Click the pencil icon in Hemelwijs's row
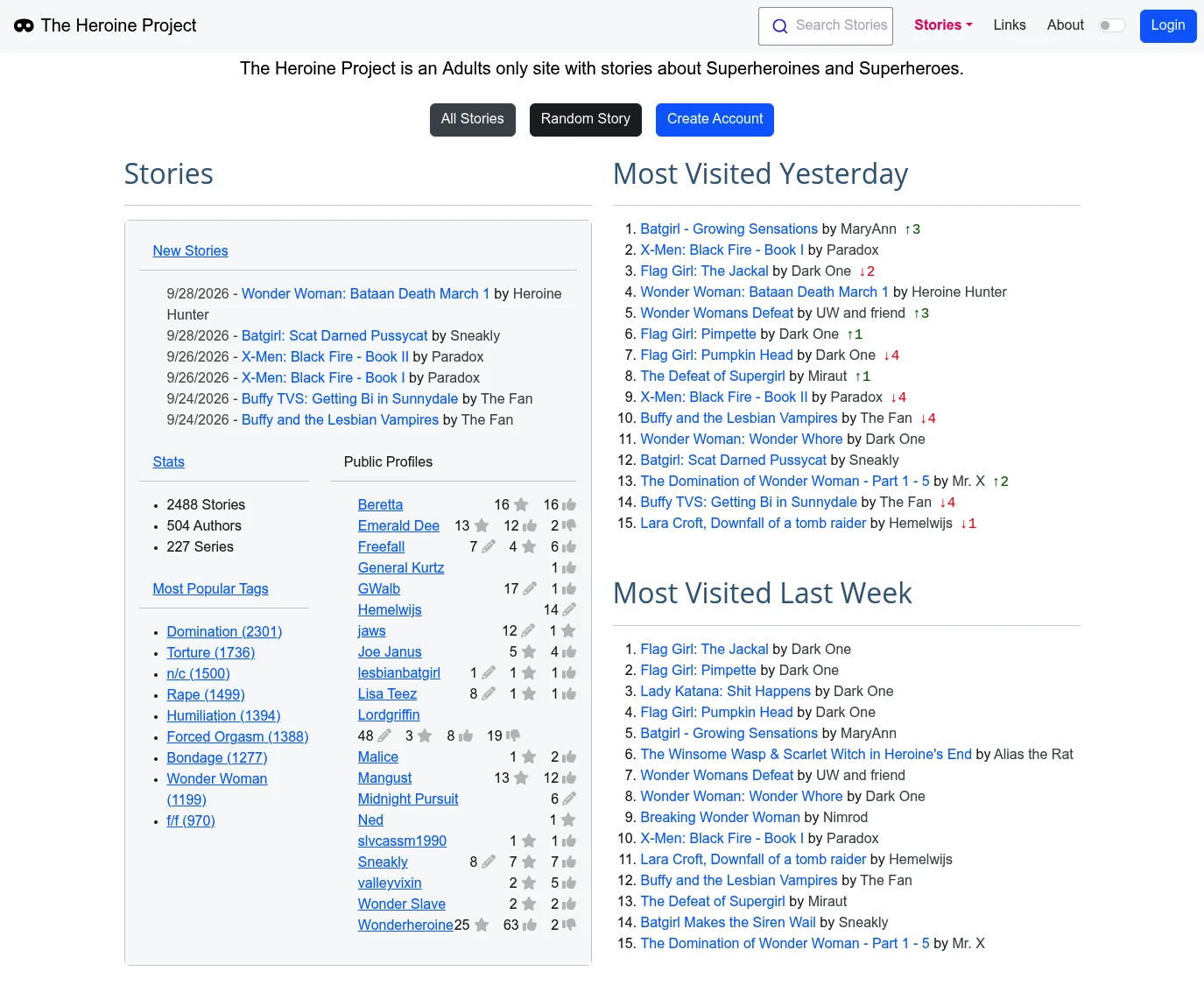The width and height of the screenshot is (1204, 985). [x=569, y=610]
